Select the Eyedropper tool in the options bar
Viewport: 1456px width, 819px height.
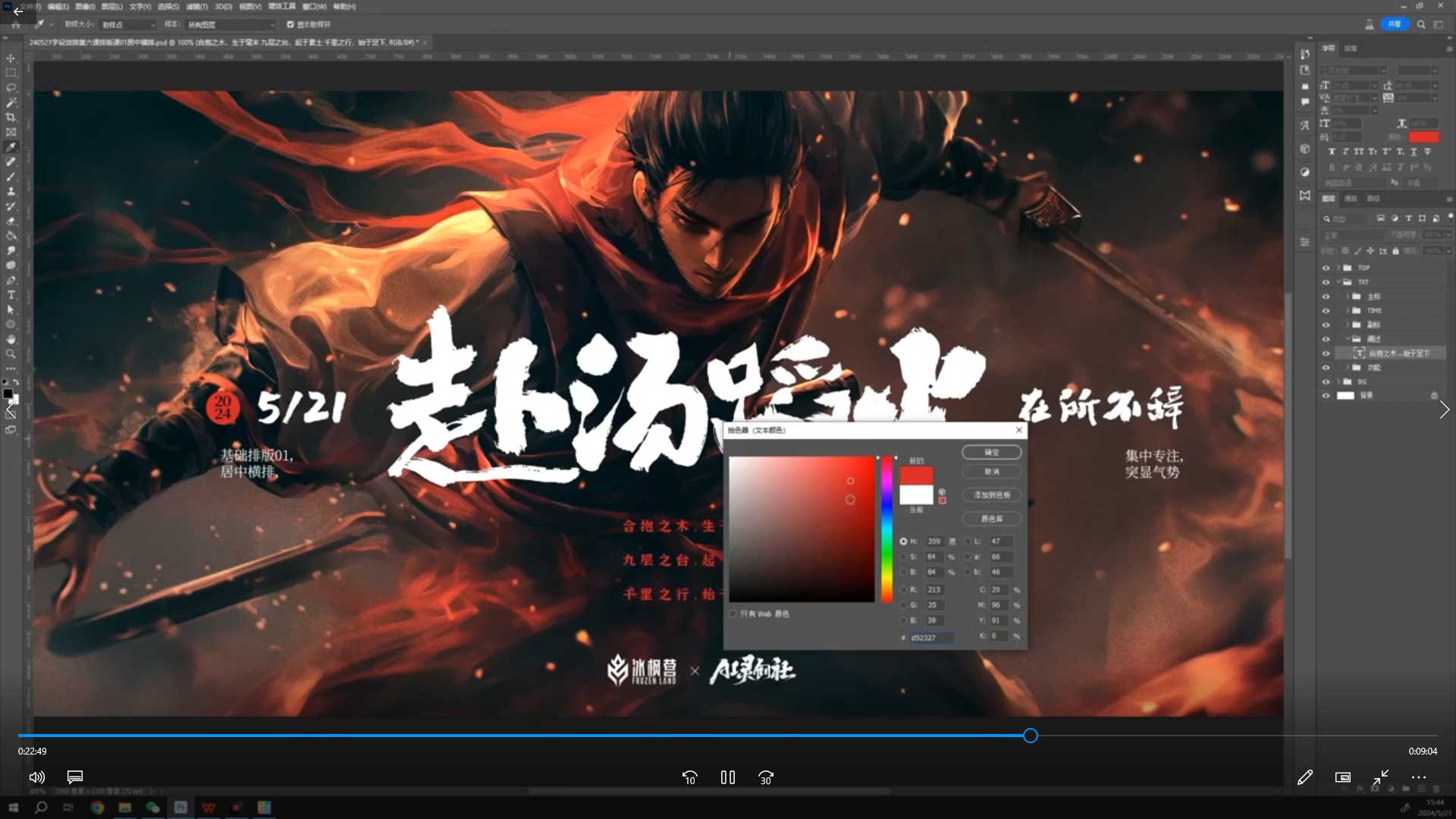coord(42,24)
